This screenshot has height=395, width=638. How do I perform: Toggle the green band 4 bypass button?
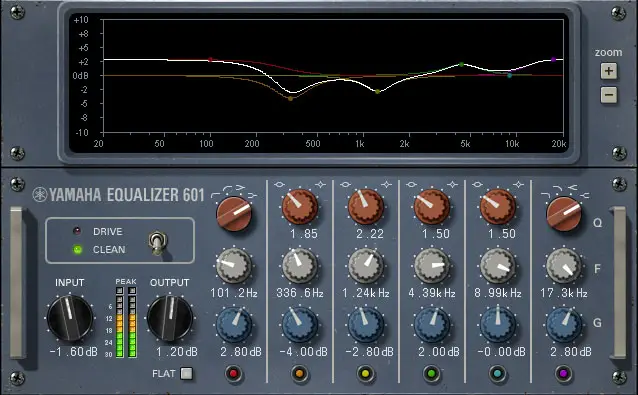[x=431, y=373]
